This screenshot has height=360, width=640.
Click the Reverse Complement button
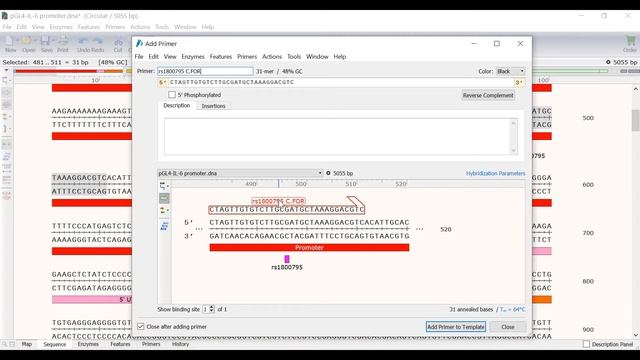pos(488,95)
